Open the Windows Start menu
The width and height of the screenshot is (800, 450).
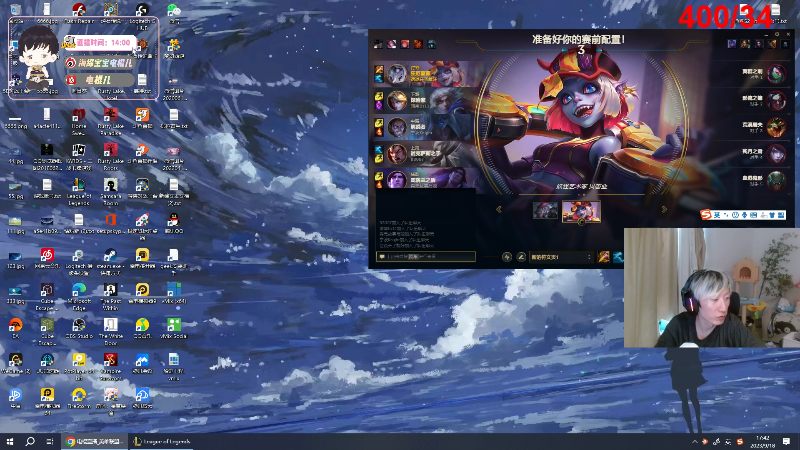point(10,441)
